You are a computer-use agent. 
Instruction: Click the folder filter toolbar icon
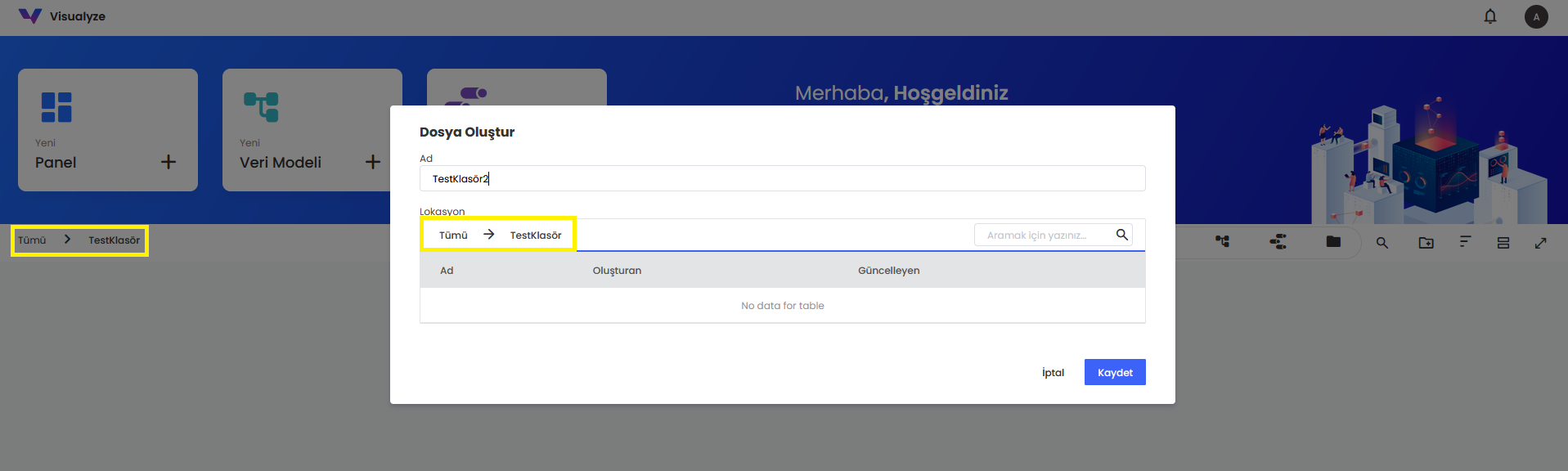pyautogui.click(x=1333, y=241)
